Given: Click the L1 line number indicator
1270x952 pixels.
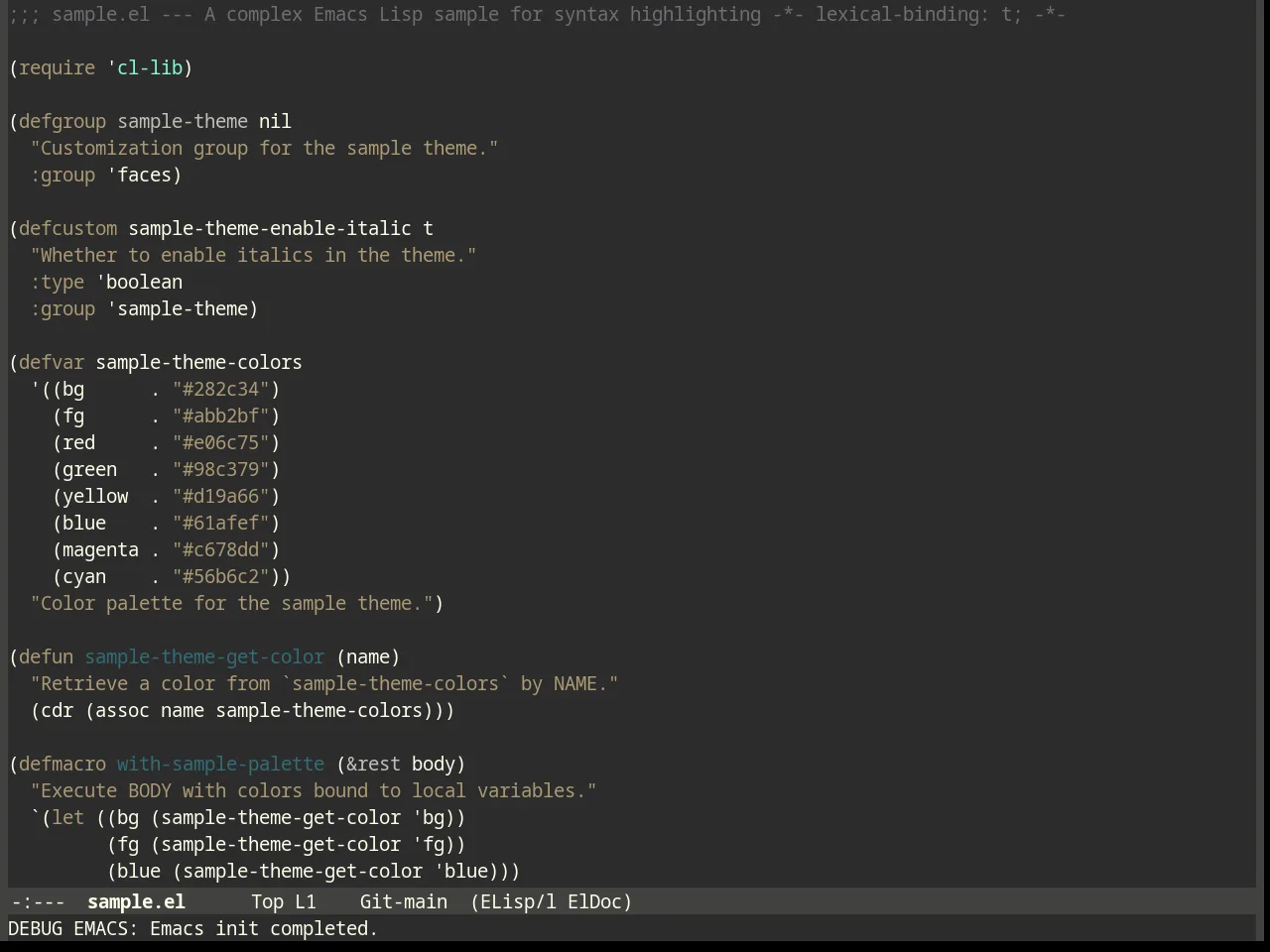Looking at the screenshot, I should [305, 901].
